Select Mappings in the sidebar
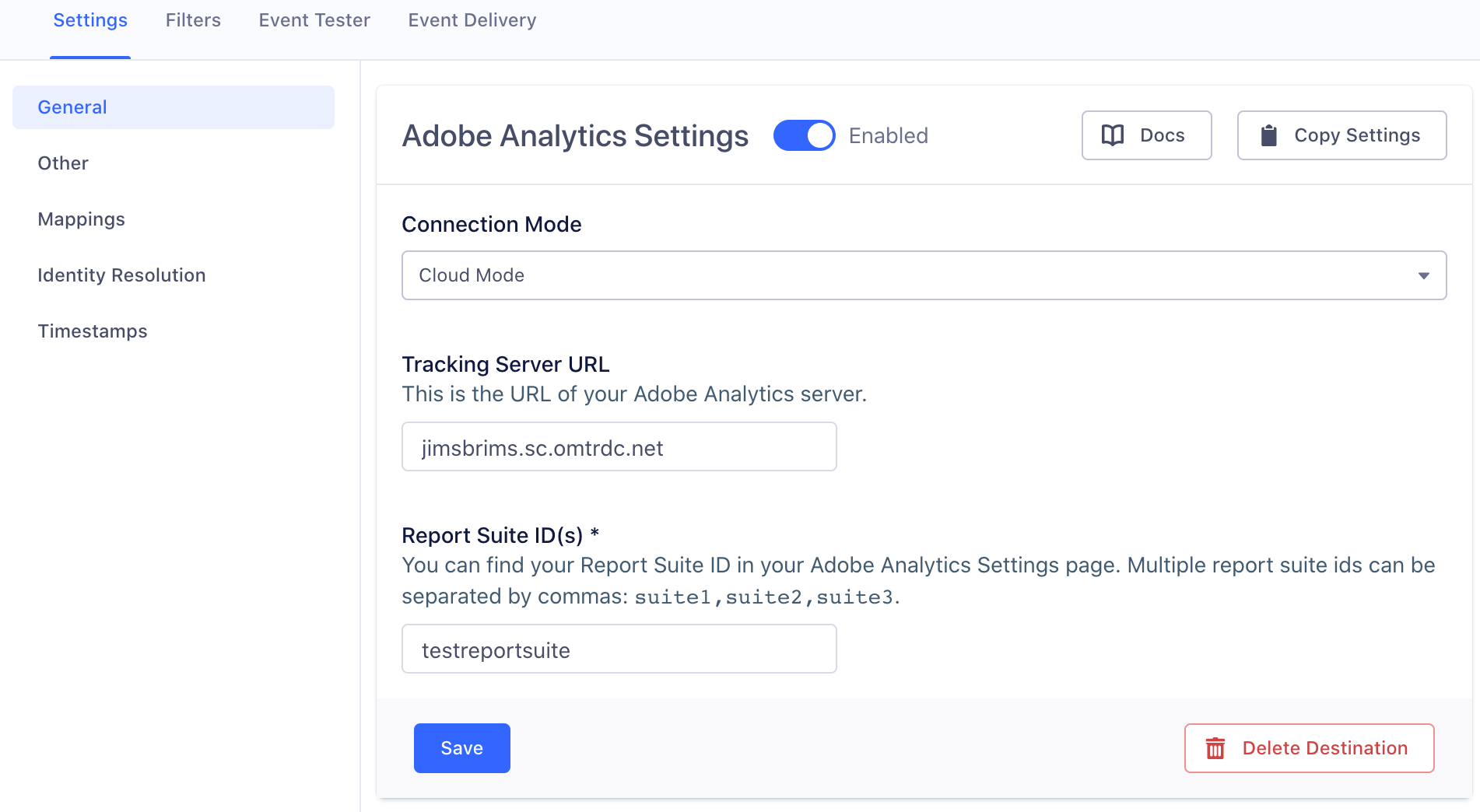Image resolution: width=1480 pixels, height=812 pixels. coord(81,219)
